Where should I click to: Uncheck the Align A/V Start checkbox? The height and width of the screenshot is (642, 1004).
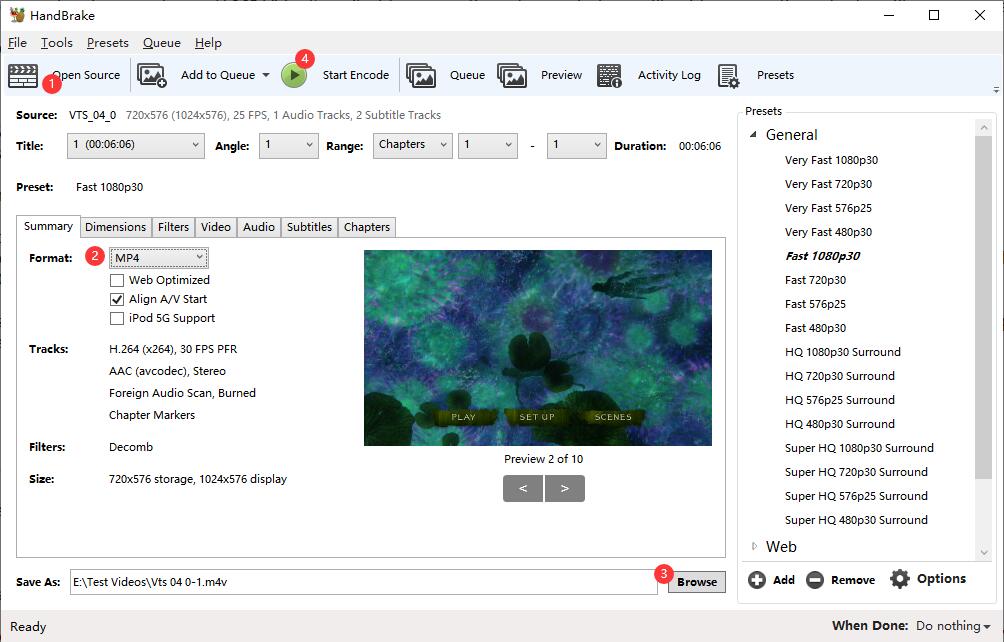click(x=117, y=300)
